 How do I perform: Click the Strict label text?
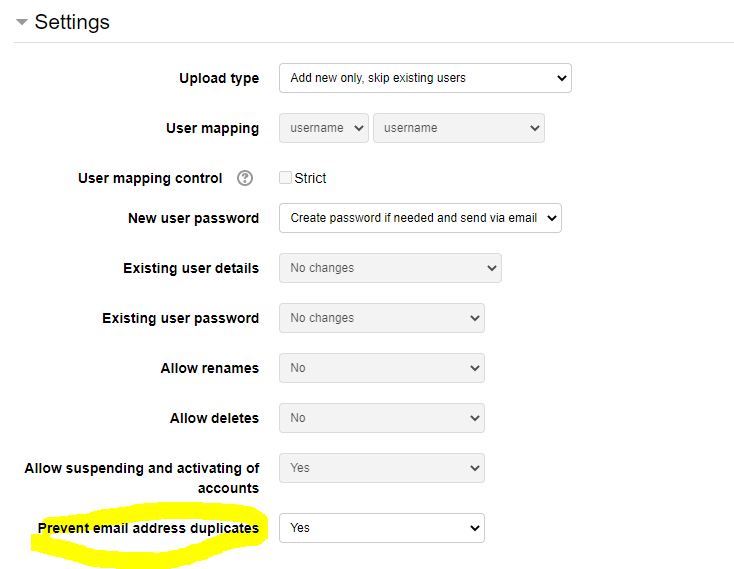coord(311,178)
